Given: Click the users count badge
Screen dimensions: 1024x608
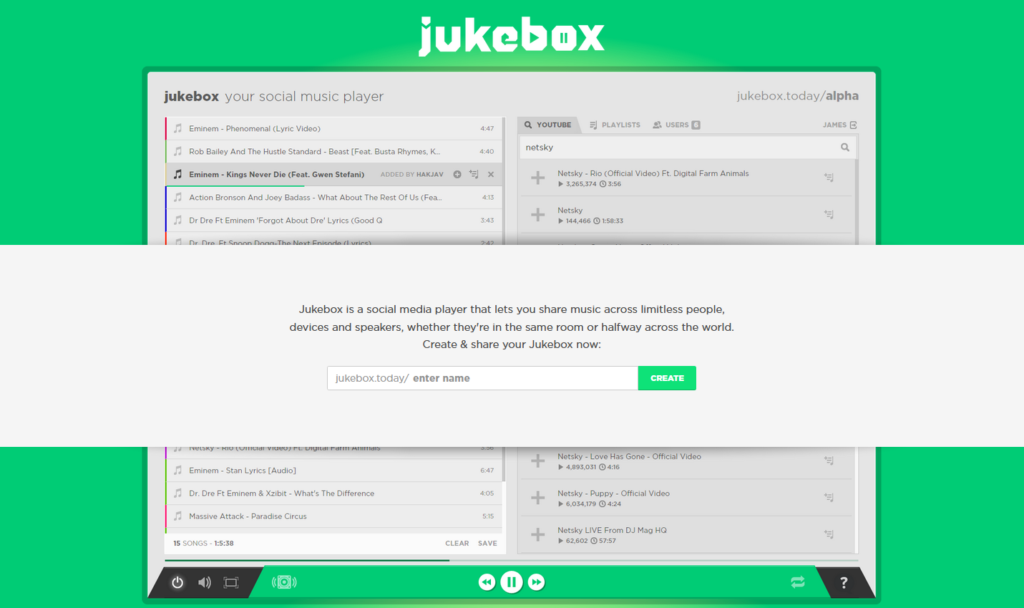Looking at the screenshot, I should (x=696, y=125).
